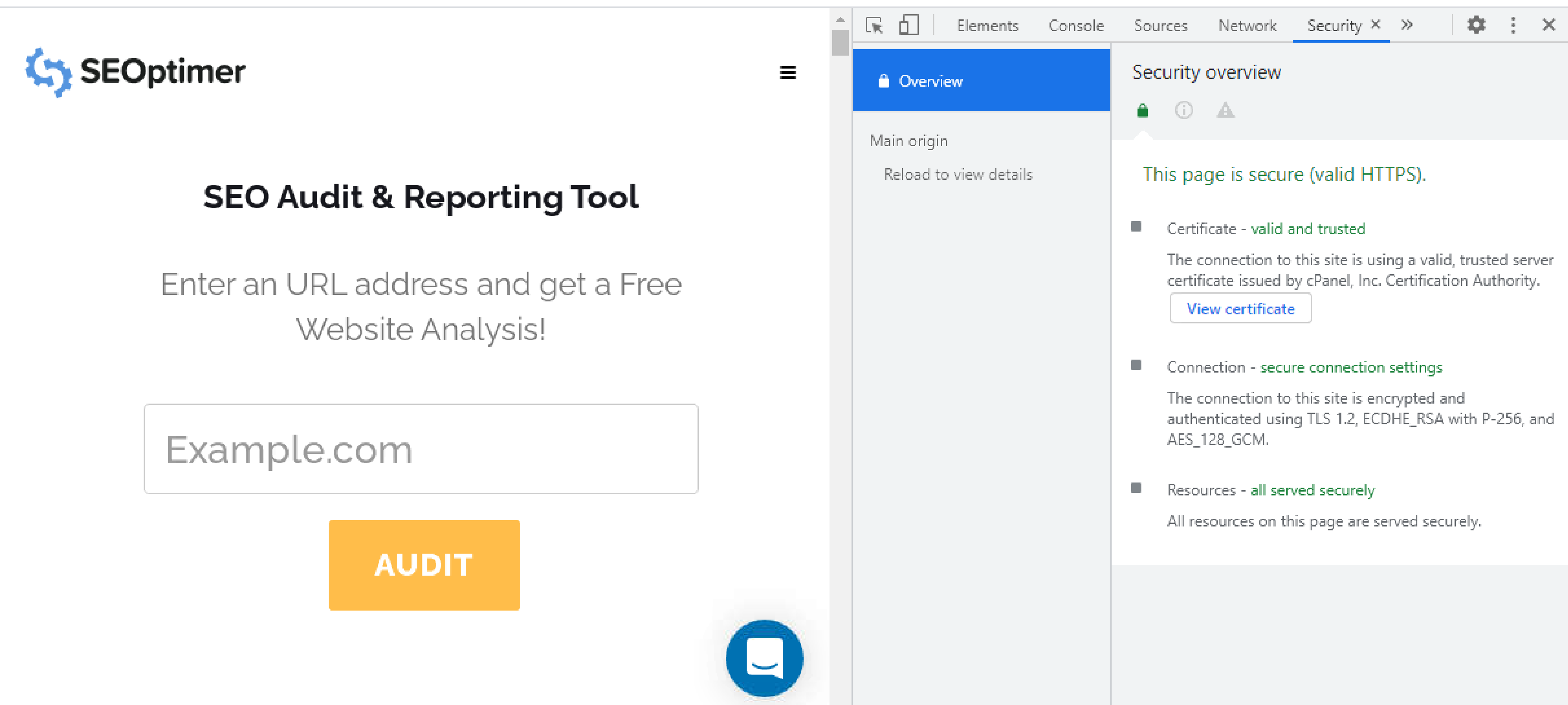Toggle the device toolbar icon
This screenshot has height=705, width=1568.
(x=908, y=25)
